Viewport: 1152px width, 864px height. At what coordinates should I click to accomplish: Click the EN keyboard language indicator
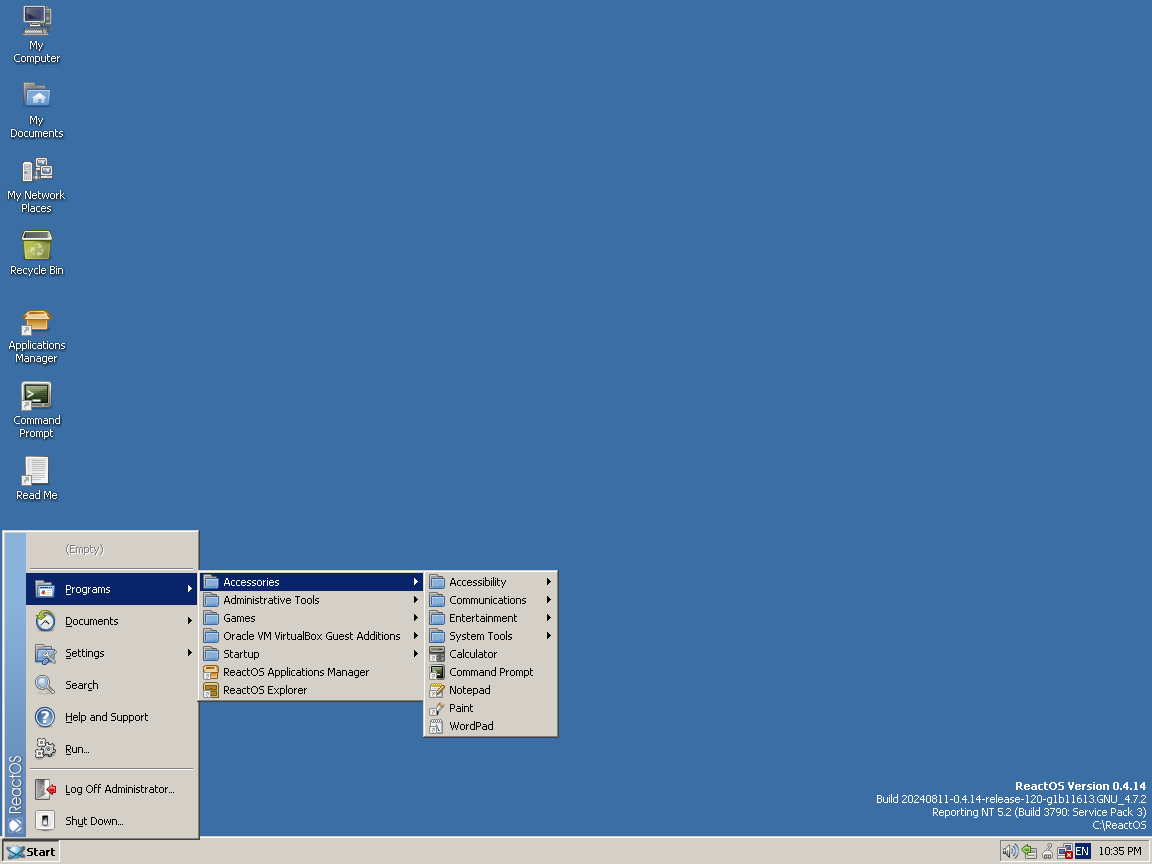[1082, 852]
